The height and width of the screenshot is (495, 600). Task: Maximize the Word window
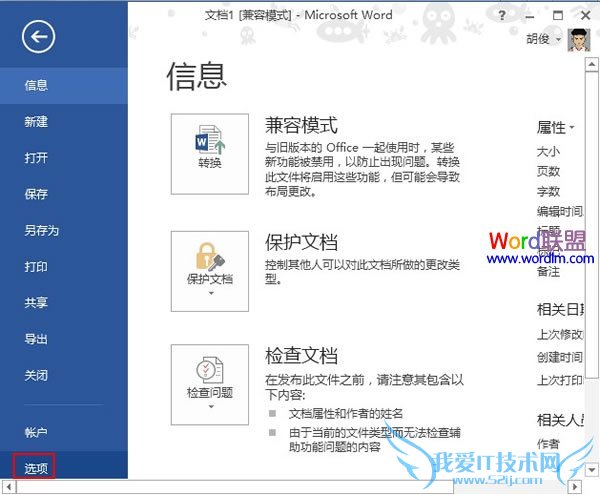pyautogui.click(x=558, y=16)
